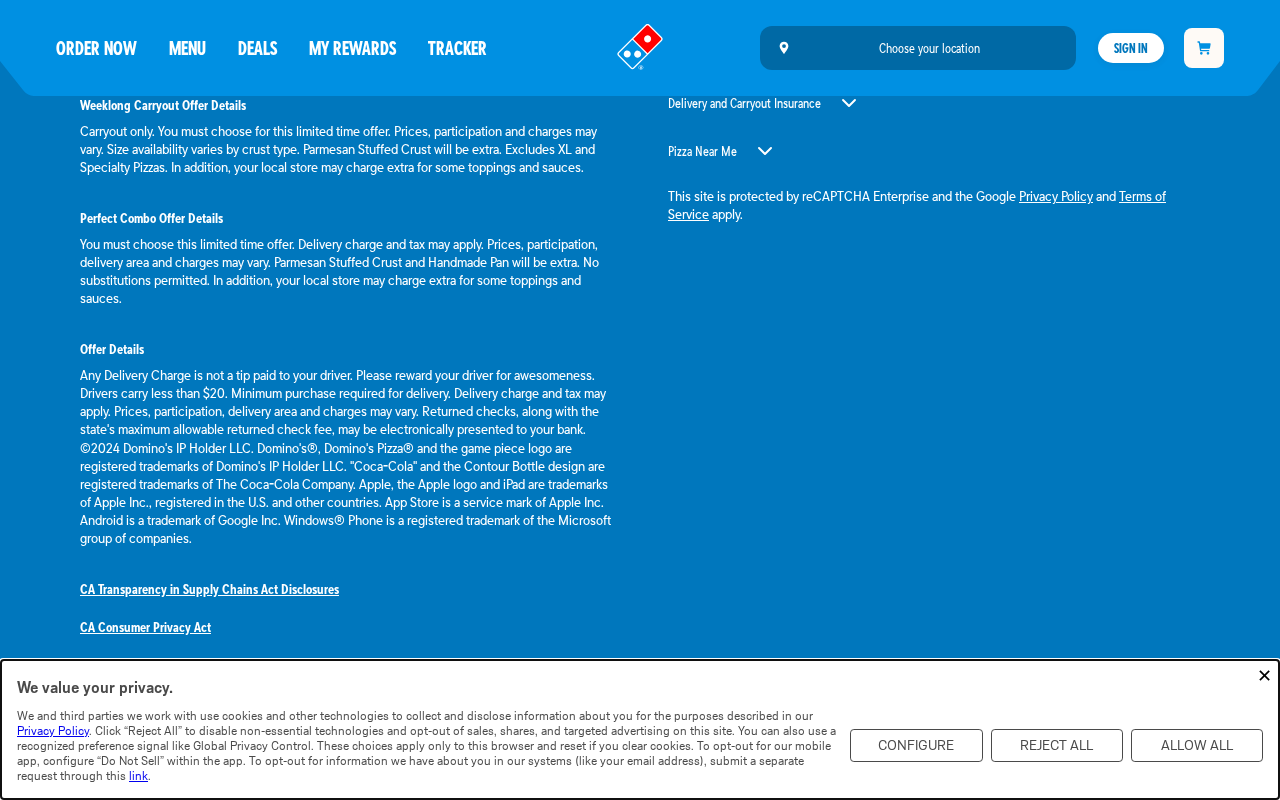Click the Allow All button
This screenshot has height=800, width=1280.
coord(1197,746)
